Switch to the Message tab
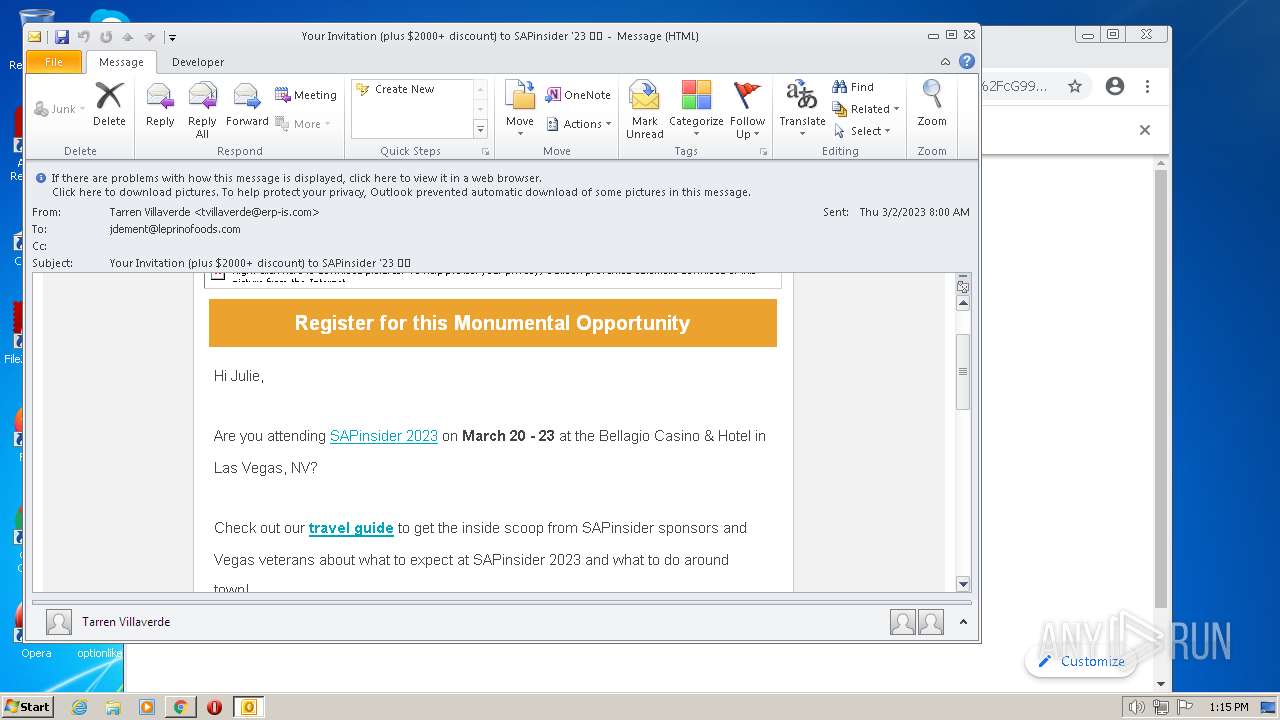The width and height of the screenshot is (1280, 720). click(x=121, y=62)
